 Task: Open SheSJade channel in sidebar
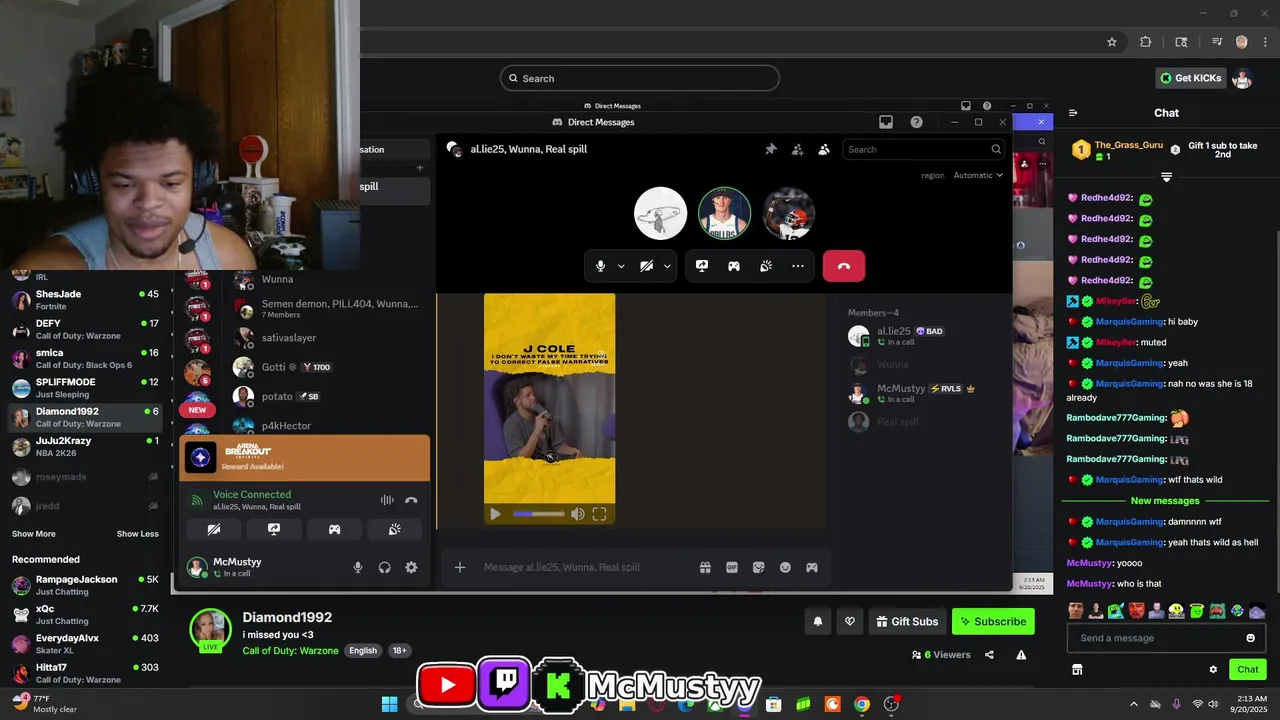click(85, 300)
